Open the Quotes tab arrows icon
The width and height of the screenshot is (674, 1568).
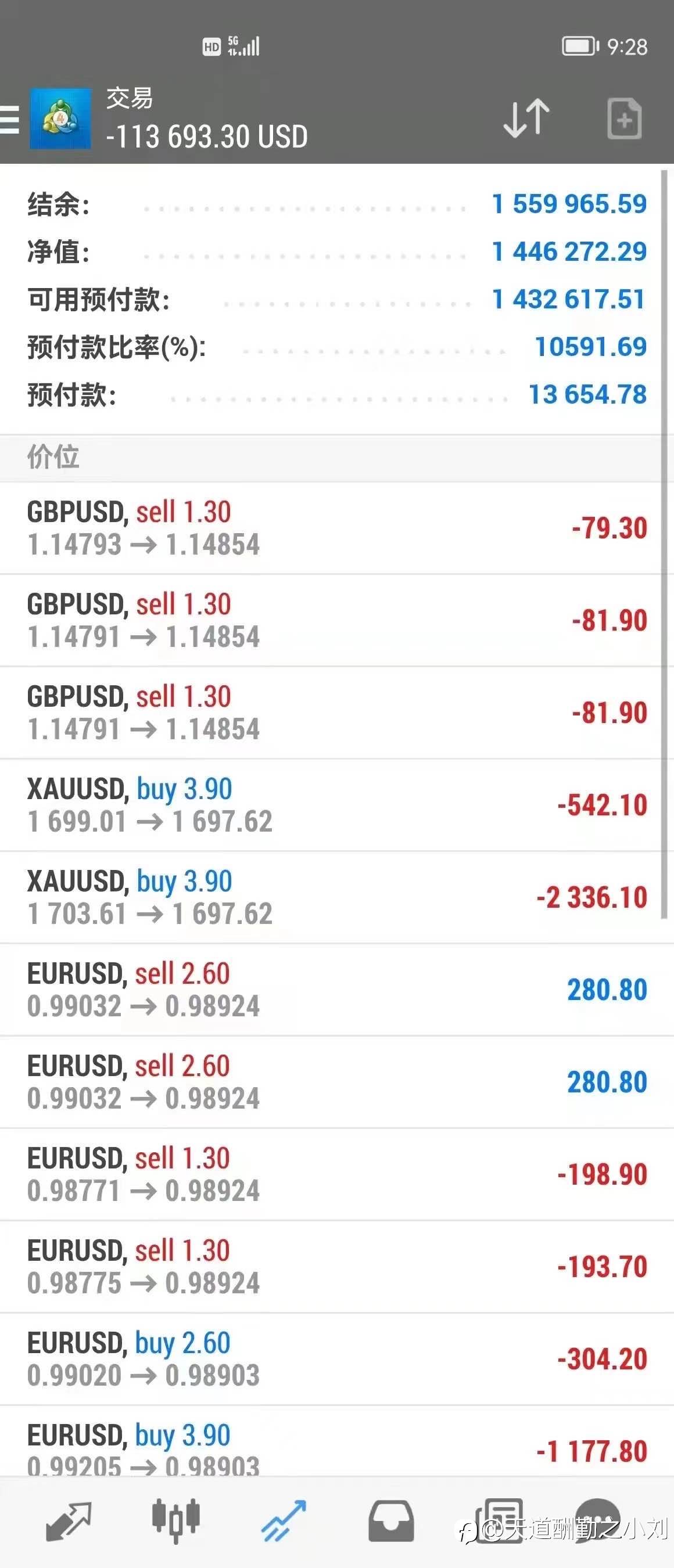click(x=68, y=1521)
